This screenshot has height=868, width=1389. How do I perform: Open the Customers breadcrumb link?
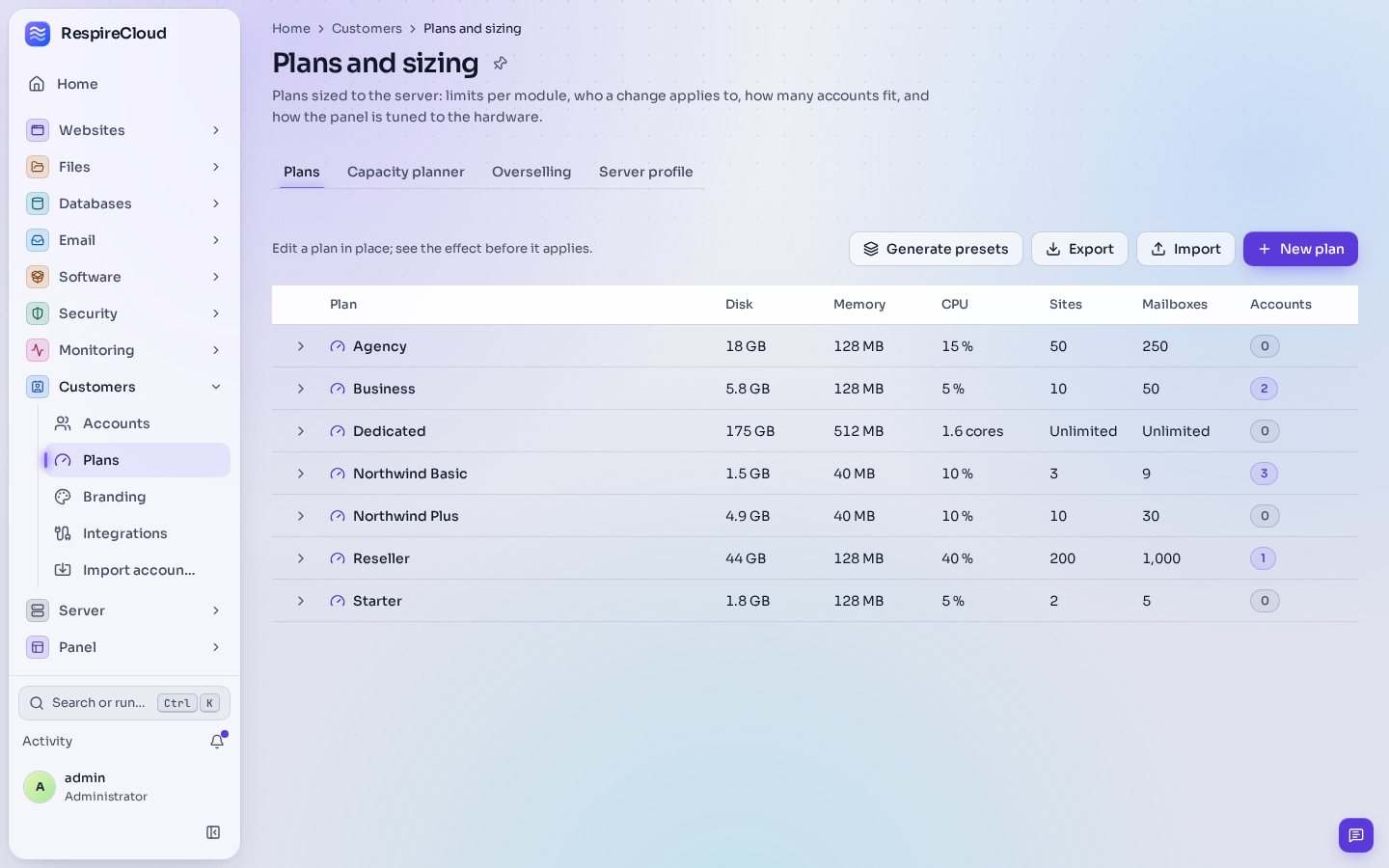click(367, 29)
